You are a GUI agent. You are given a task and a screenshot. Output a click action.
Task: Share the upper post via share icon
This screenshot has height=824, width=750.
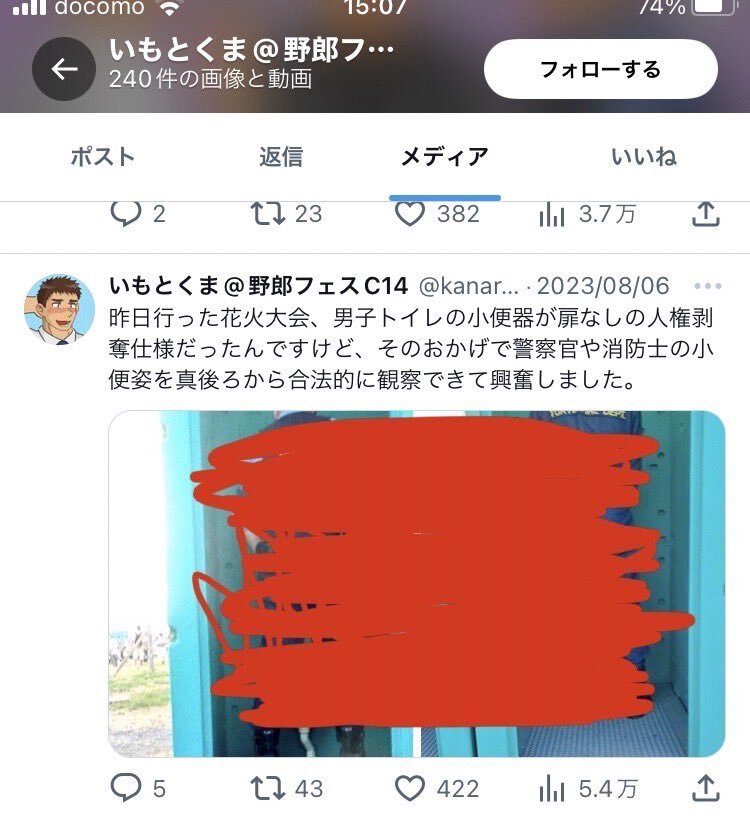[x=705, y=214]
